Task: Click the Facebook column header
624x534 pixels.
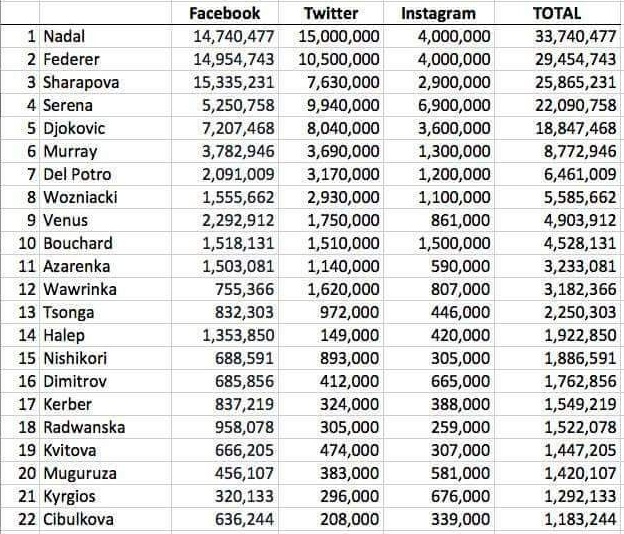Action: [225, 13]
